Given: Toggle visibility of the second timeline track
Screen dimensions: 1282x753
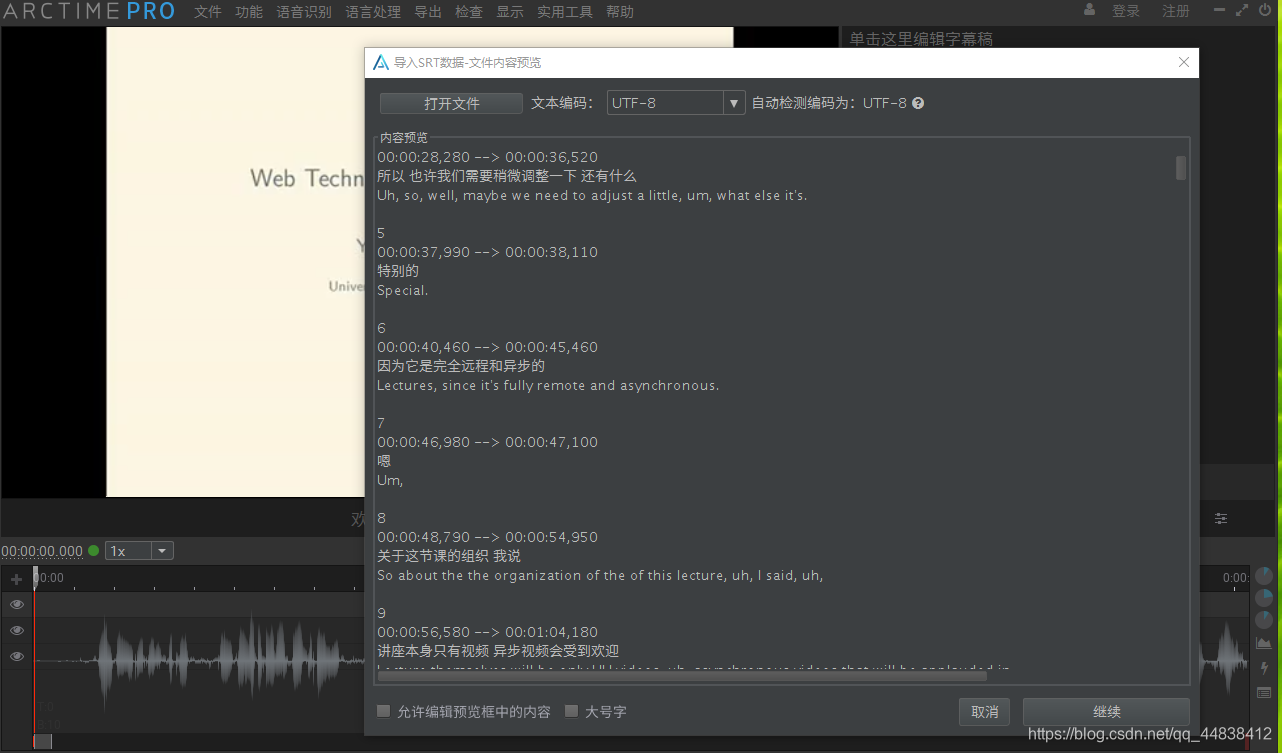Looking at the screenshot, I should coord(17,631).
